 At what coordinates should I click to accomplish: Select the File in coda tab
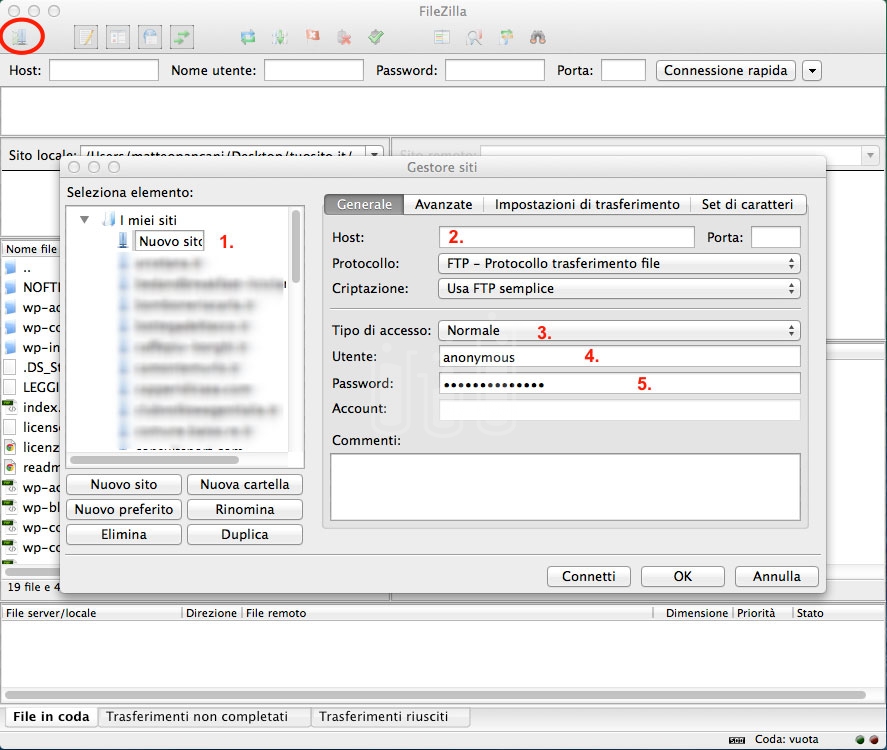click(x=51, y=717)
